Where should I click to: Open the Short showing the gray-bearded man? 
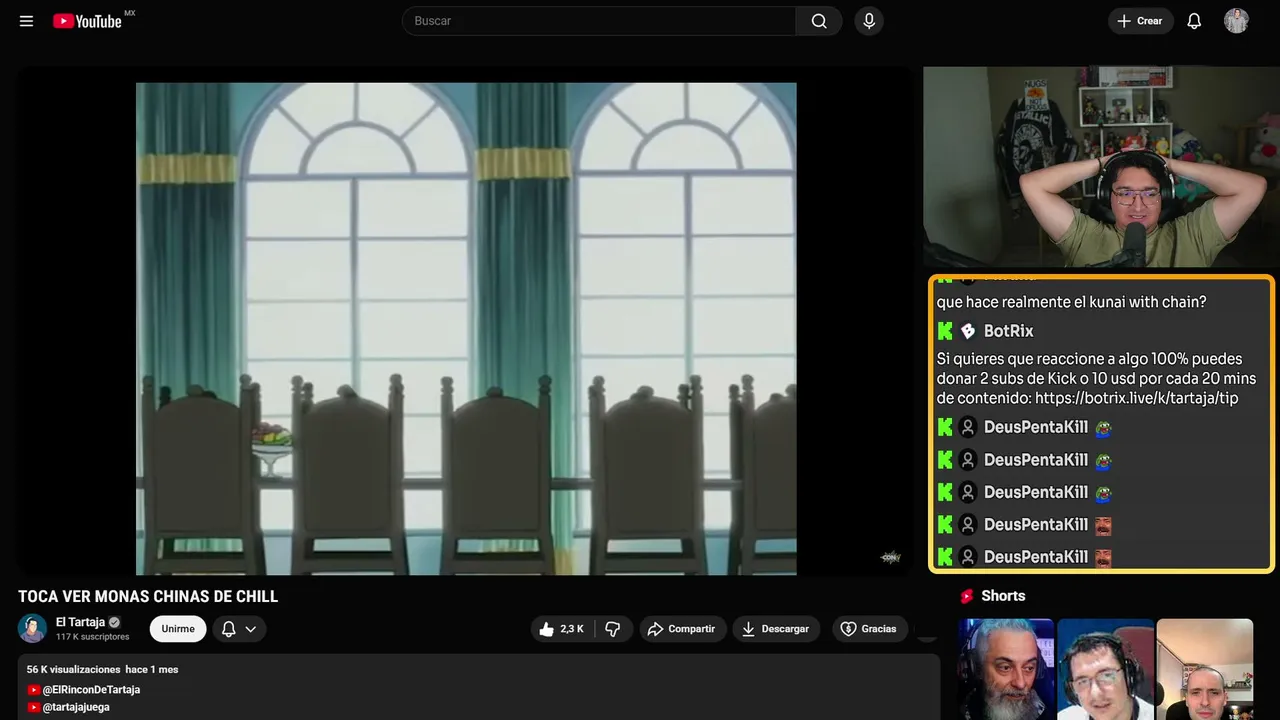(1006, 669)
